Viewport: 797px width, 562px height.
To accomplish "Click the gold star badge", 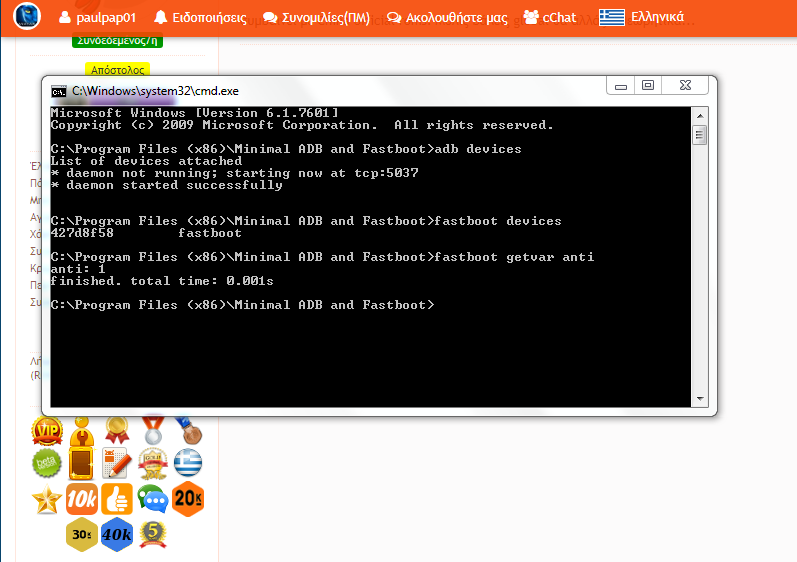I will (x=47, y=499).
